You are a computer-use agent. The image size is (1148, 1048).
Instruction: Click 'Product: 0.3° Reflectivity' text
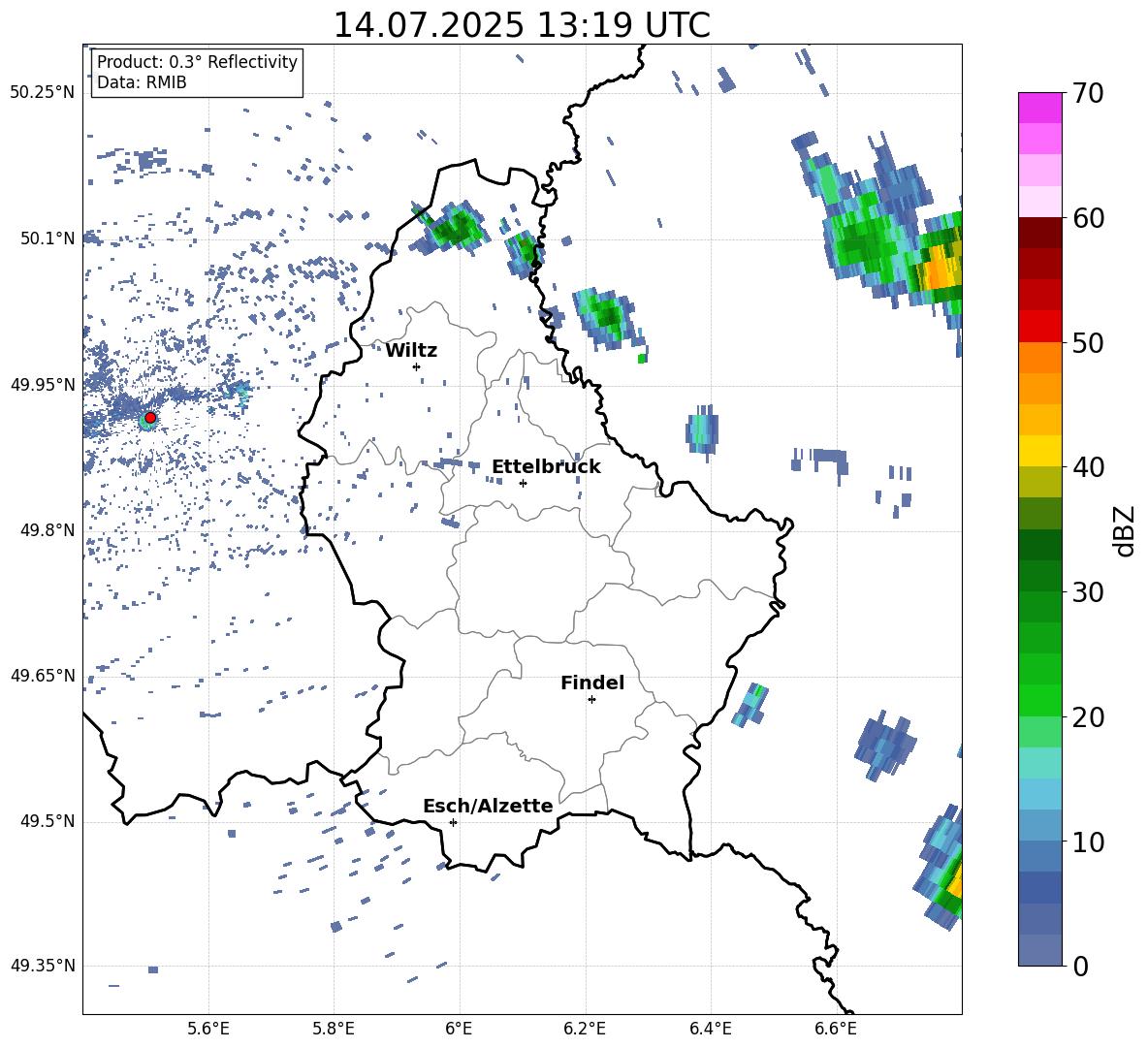[197, 61]
